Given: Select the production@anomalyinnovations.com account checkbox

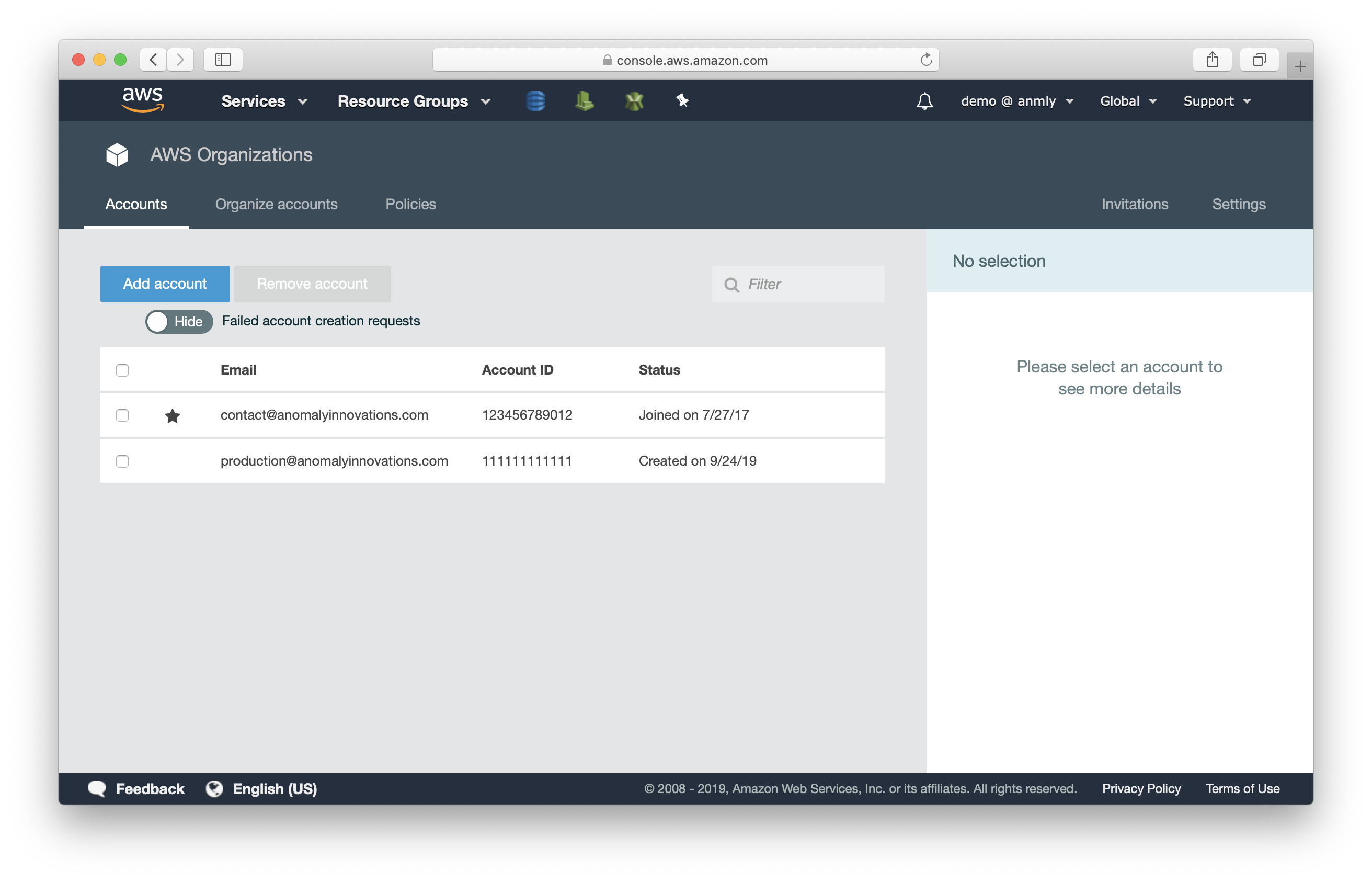Looking at the screenshot, I should pos(121,461).
